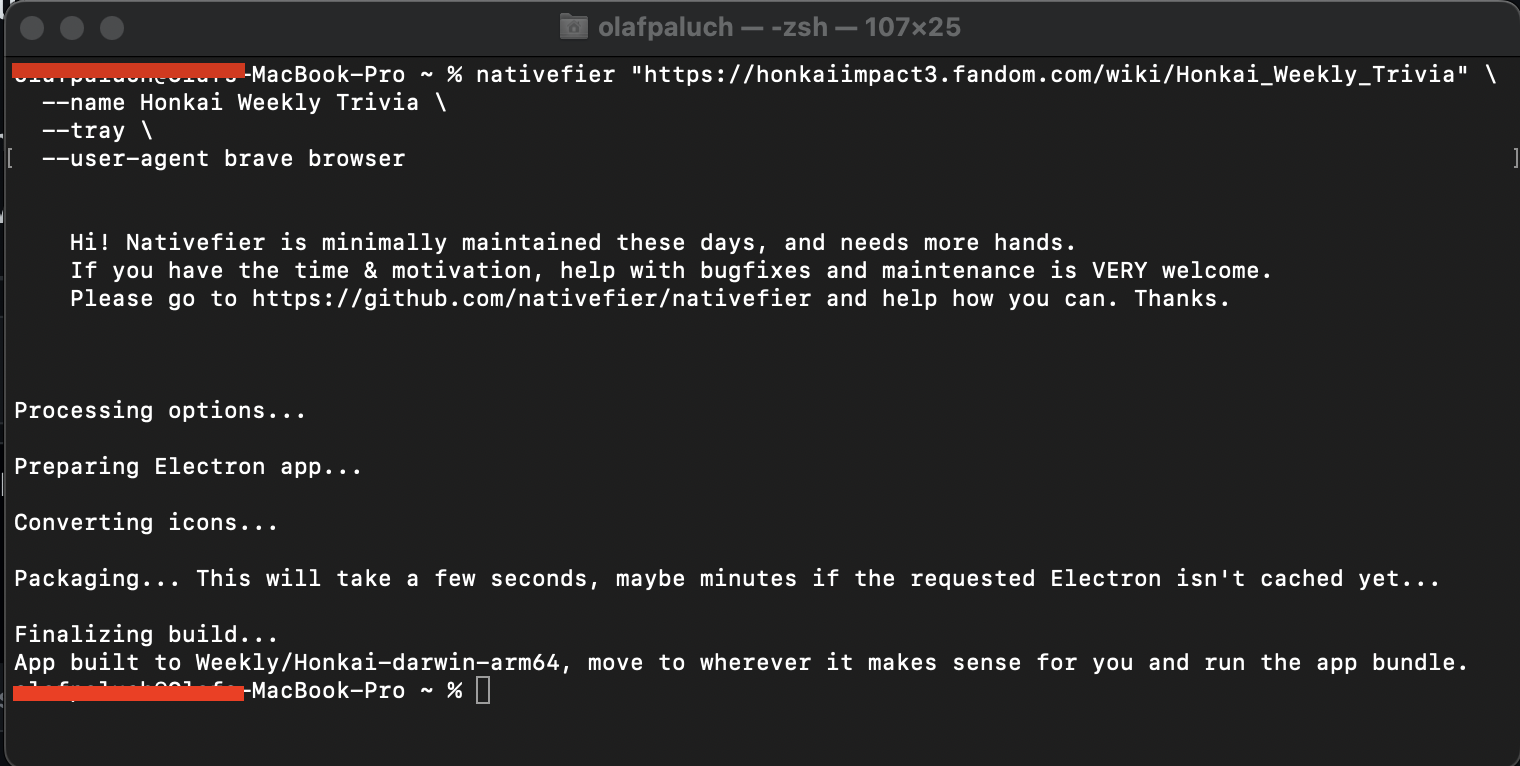Image resolution: width=1520 pixels, height=766 pixels.
Task: Select the --user-agent brave browser line
Action: tap(222, 158)
